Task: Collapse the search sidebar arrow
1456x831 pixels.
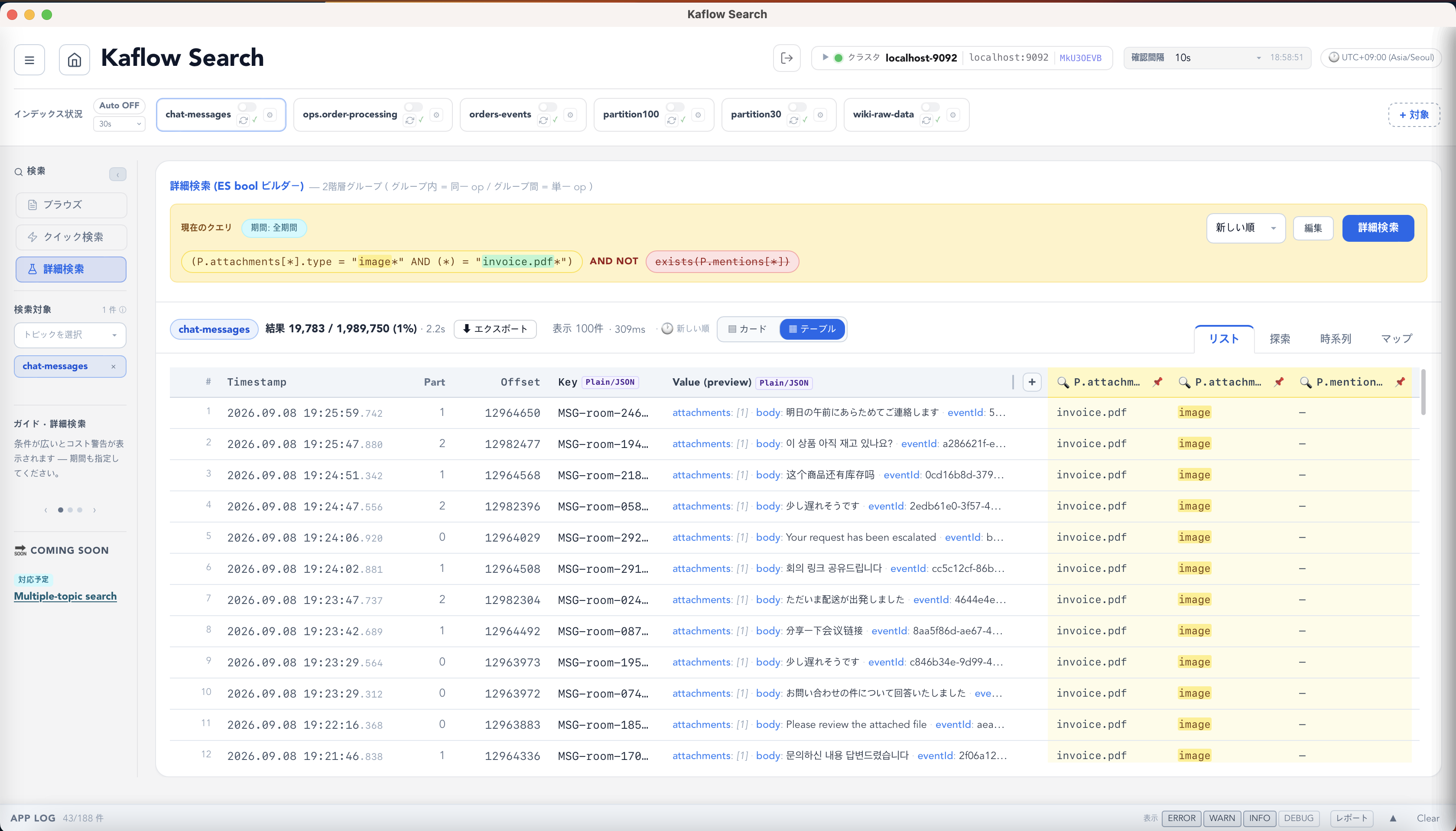Action: [x=117, y=174]
